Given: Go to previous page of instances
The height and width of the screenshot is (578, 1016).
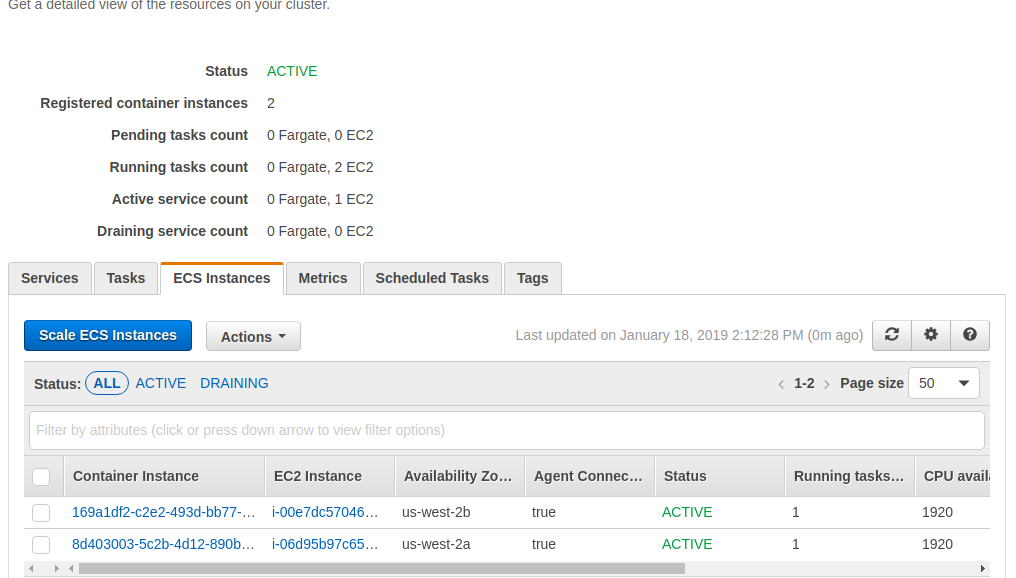Looking at the screenshot, I should (781, 384).
